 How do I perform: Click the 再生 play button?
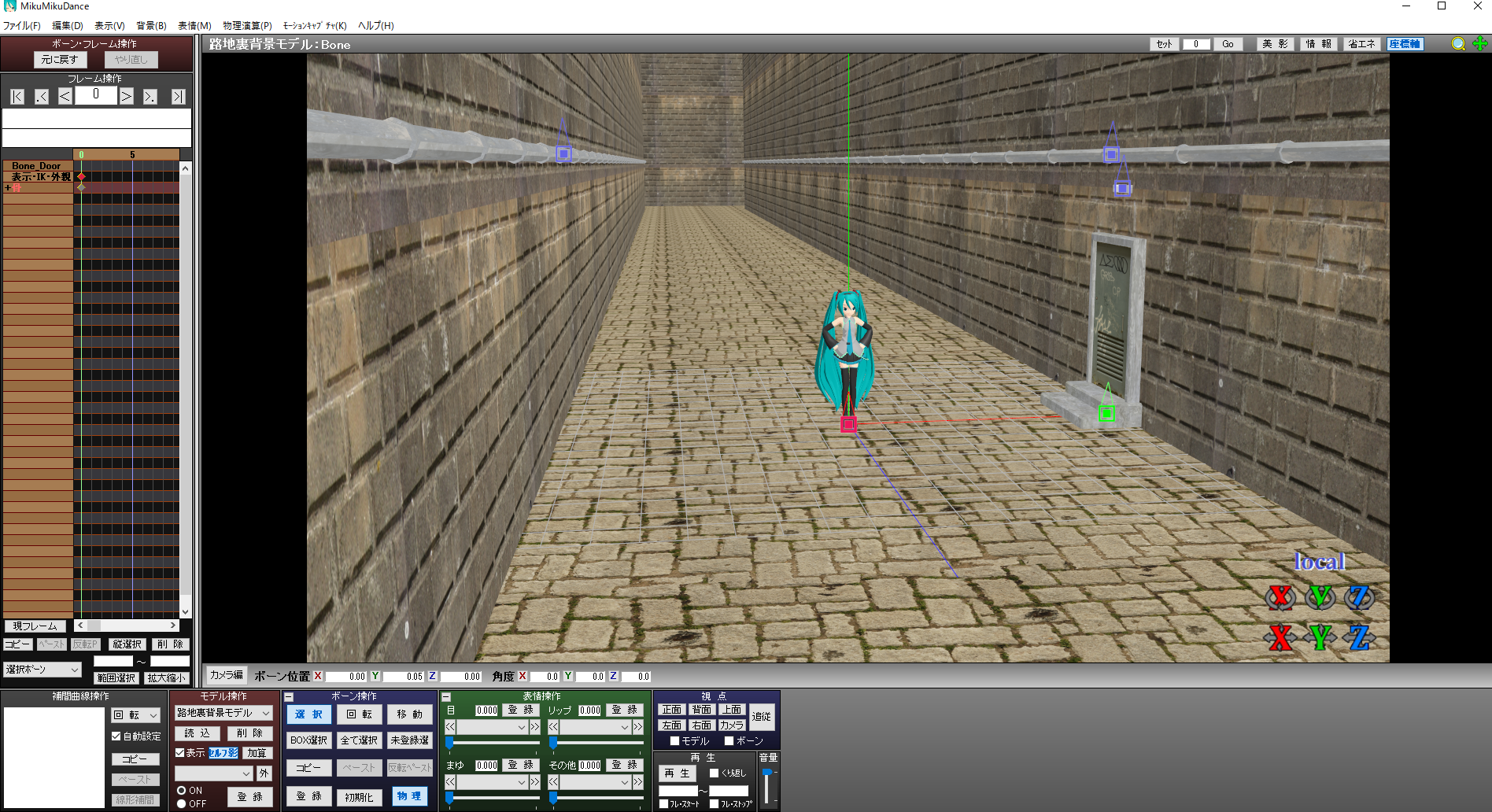(x=678, y=773)
